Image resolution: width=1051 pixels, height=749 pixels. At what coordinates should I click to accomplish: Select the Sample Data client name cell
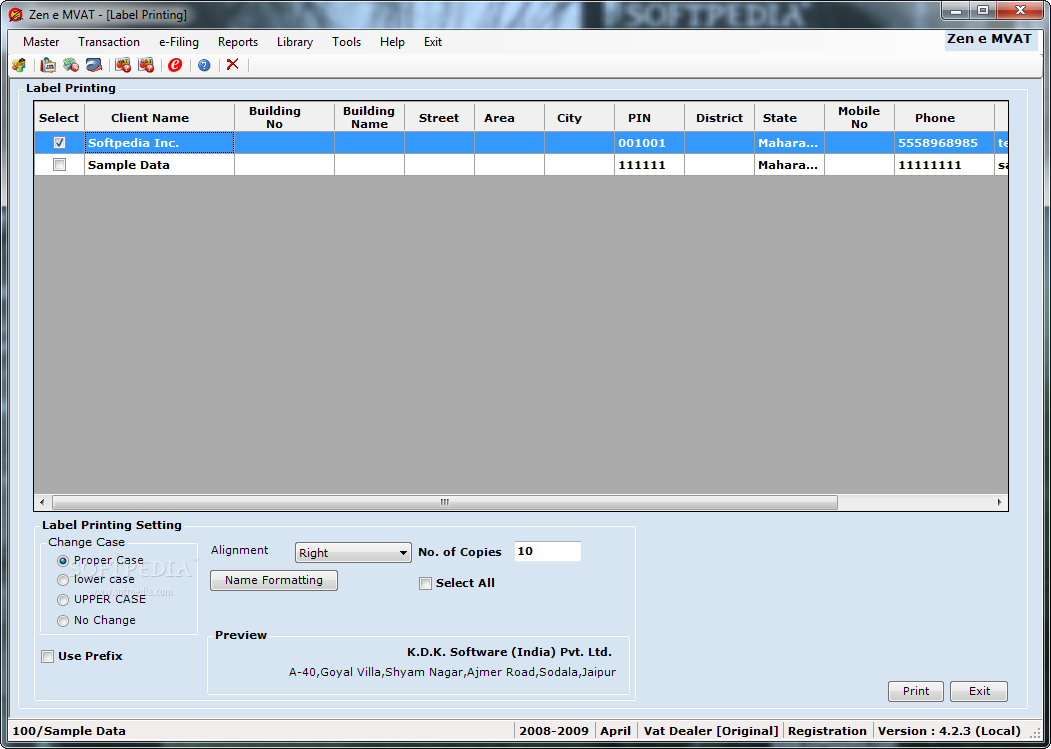pyautogui.click(x=160, y=165)
